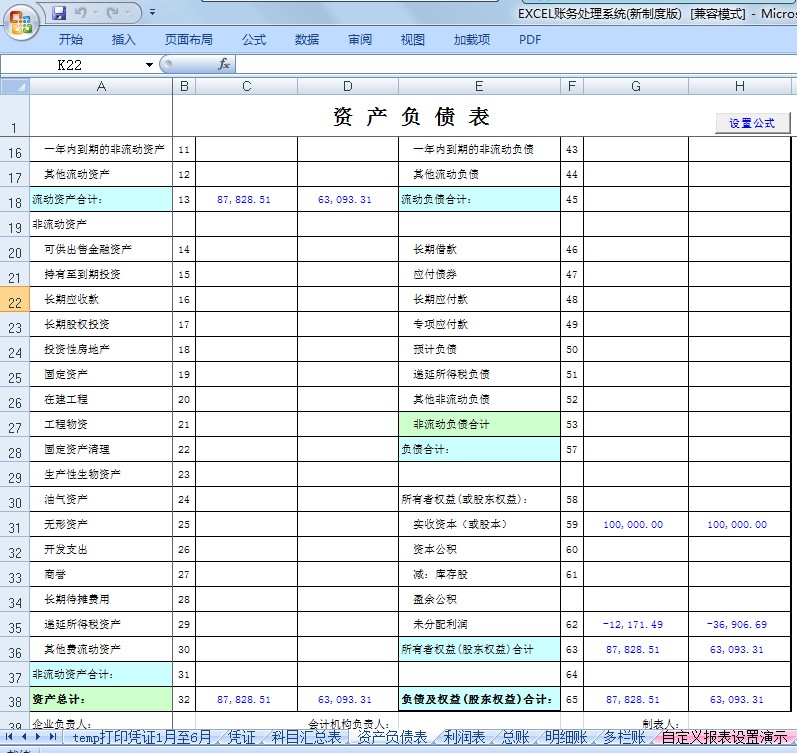
Task: Click the Undo arrow icon
Action: (x=81, y=13)
